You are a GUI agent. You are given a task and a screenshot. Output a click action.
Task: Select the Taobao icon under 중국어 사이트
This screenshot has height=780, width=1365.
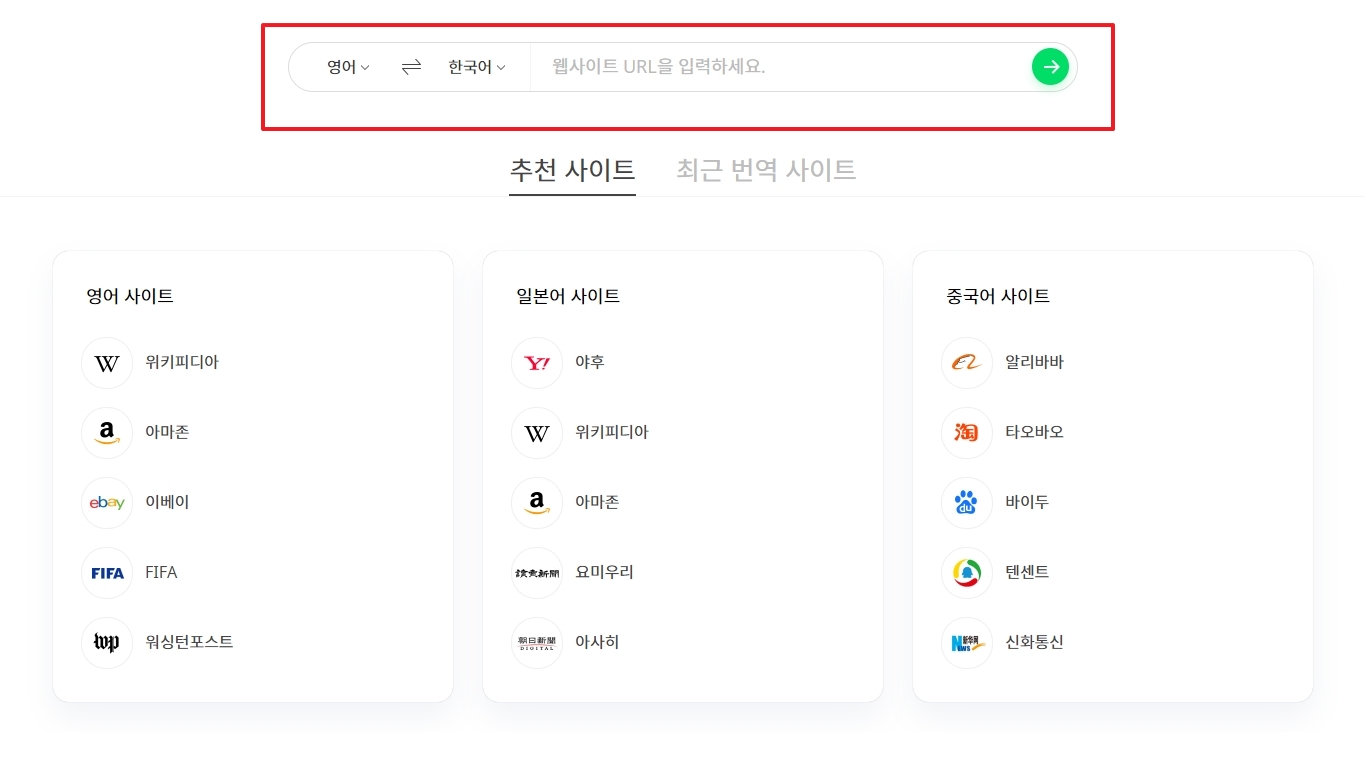point(966,433)
